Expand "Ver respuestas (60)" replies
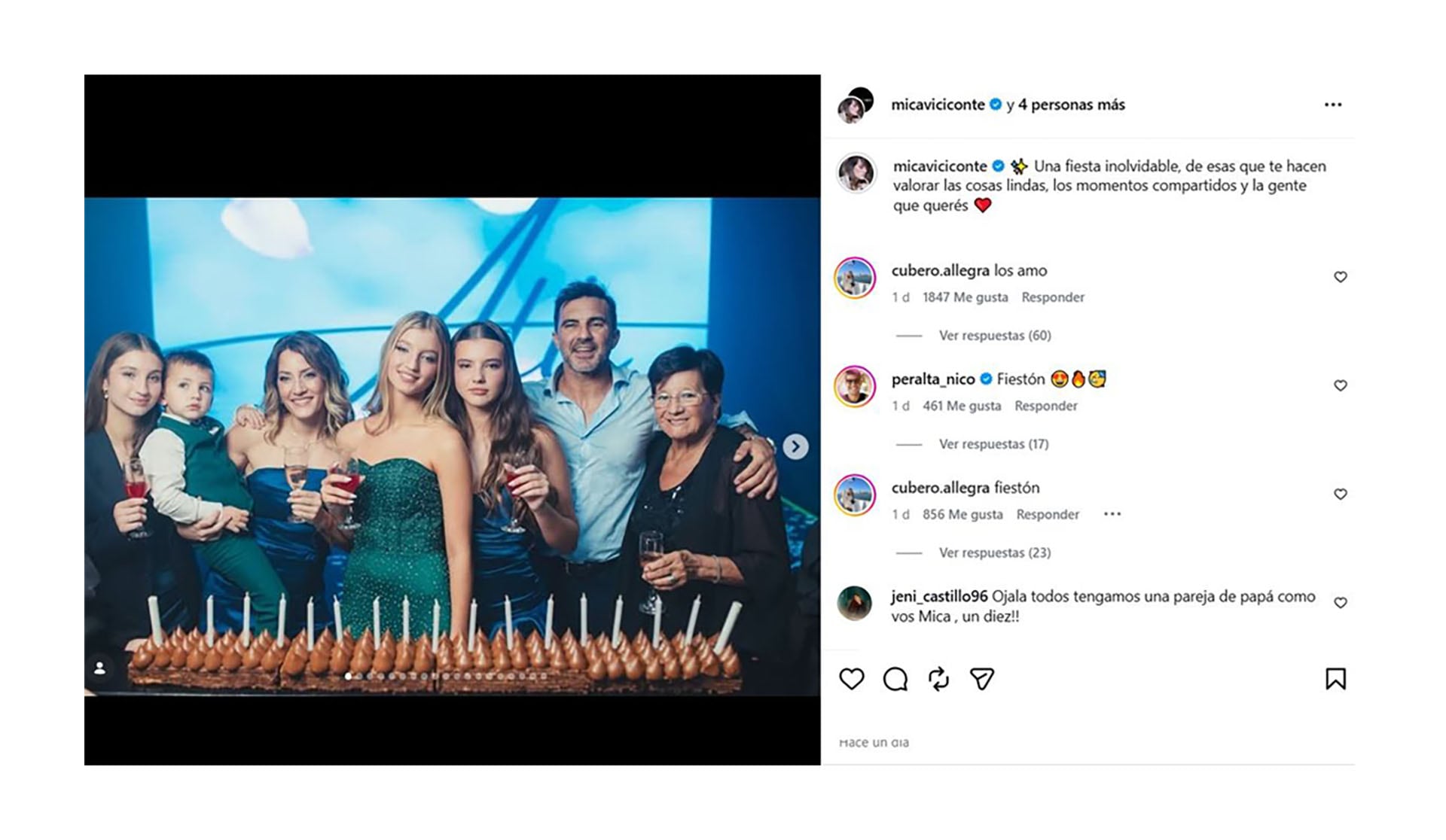Image resolution: width=1446 pixels, height=840 pixels. click(994, 336)
